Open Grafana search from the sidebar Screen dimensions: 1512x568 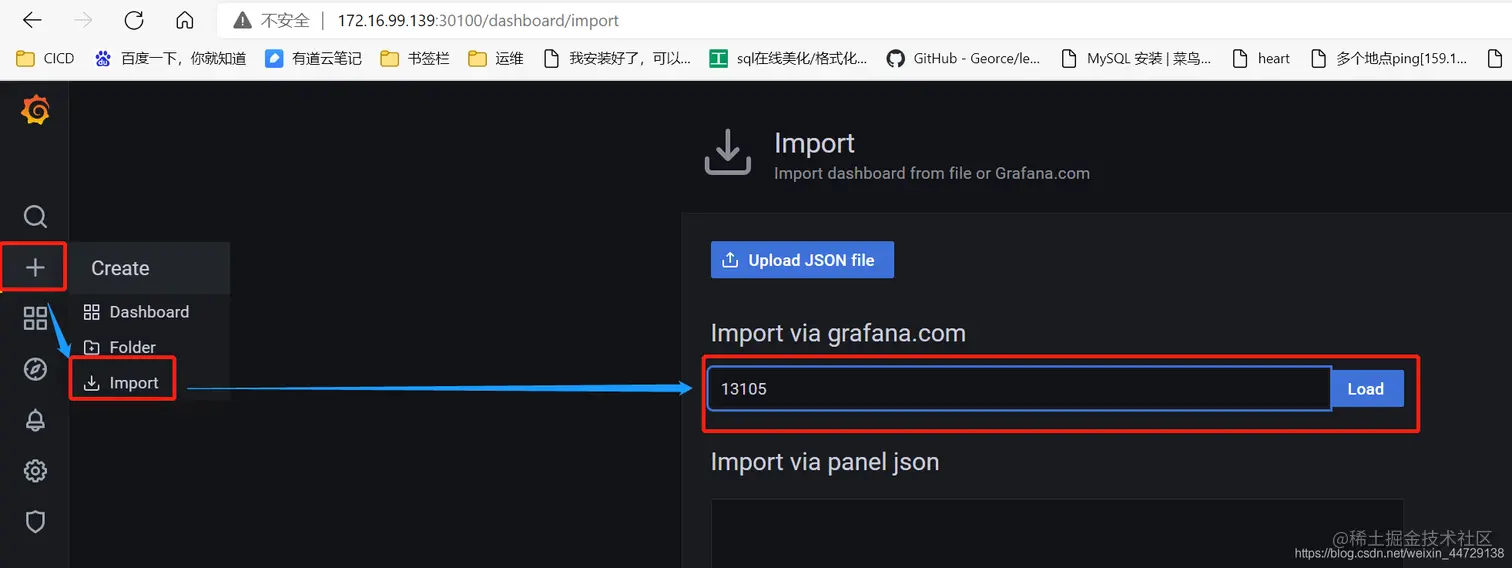(x=35, y=217)
